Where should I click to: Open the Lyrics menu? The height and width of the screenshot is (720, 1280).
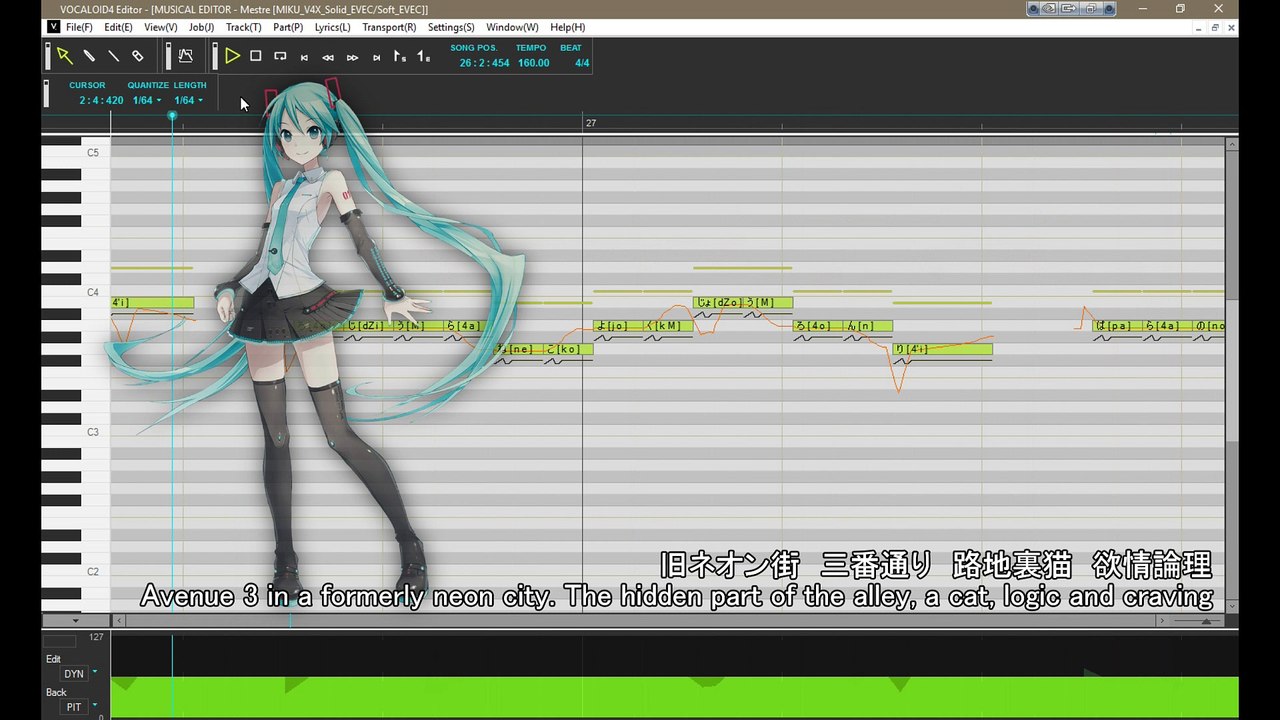[332, 27]
